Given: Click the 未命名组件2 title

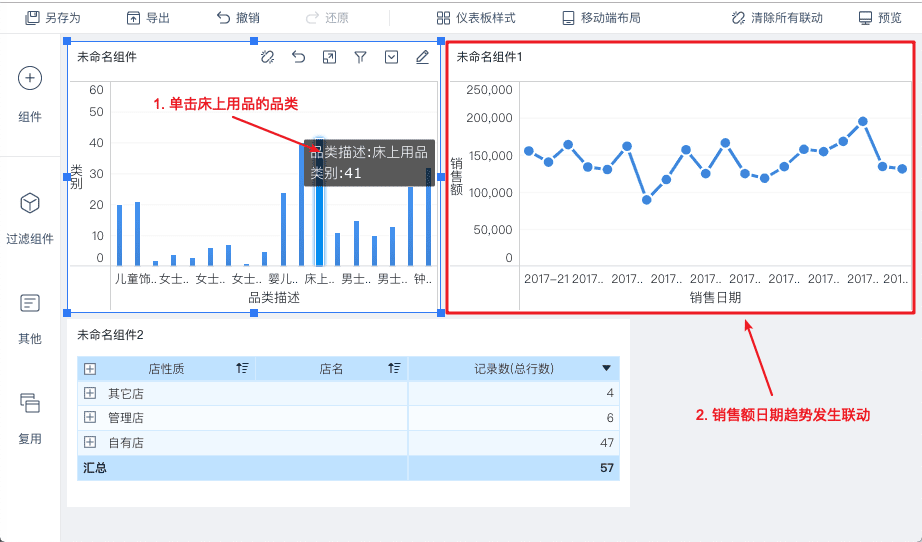Looking at the screenshot, I should pyautogui.click(x=111, y=334).
